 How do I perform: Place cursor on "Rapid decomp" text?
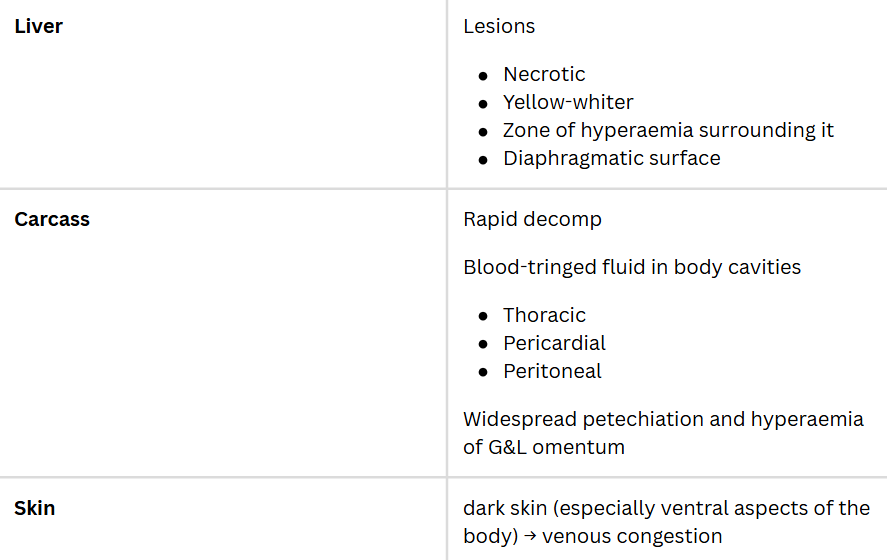click(532, 219)
